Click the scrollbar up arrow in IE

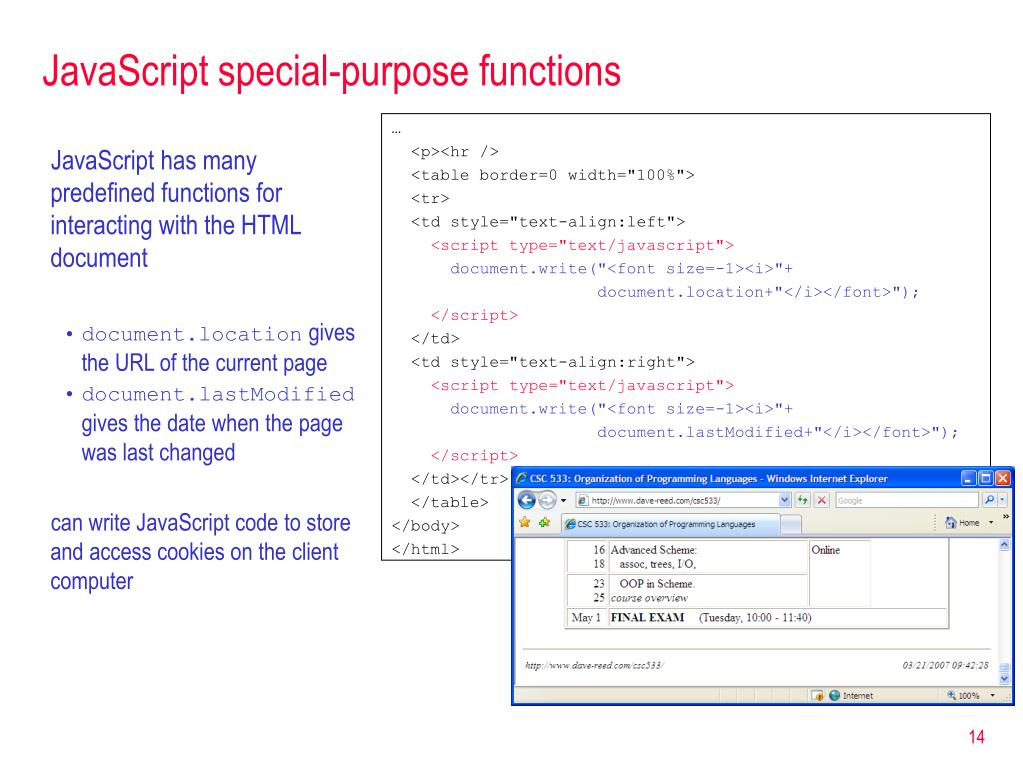click(1003, 545)
